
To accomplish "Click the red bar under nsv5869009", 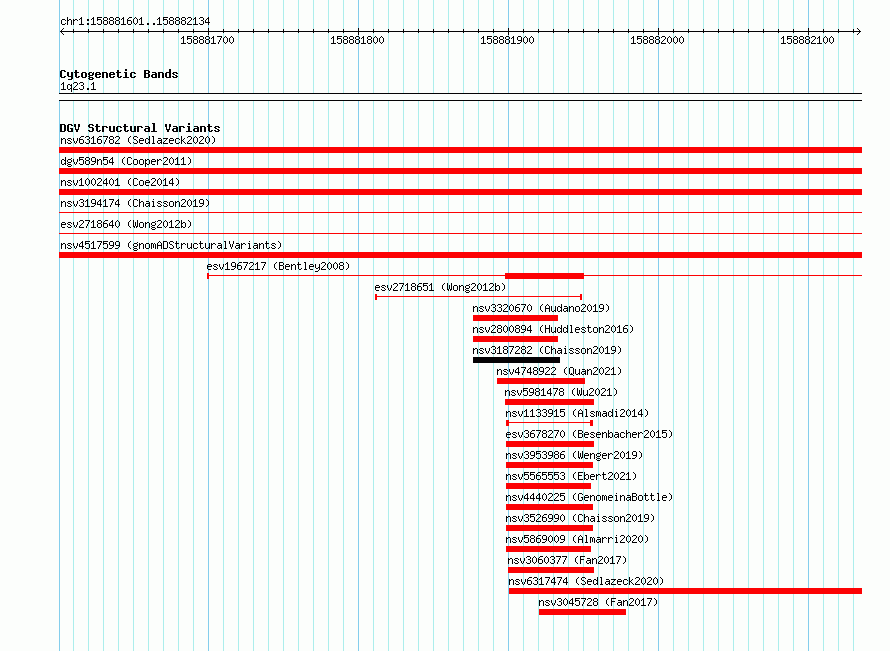I will click(x=548, y=549).
